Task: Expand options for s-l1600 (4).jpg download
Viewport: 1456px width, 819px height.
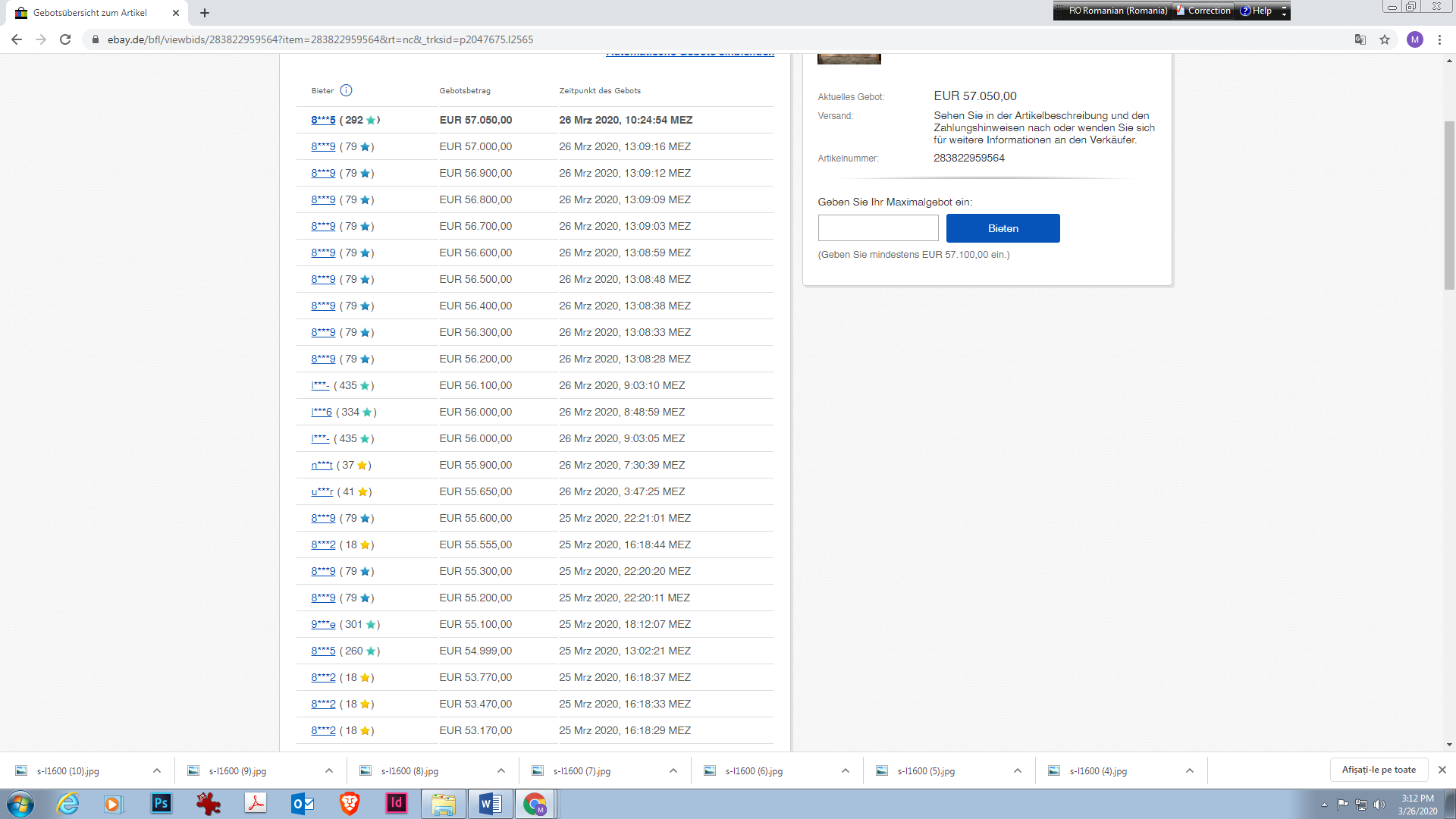Action: pyautogui.click(x=1190, y=770)
